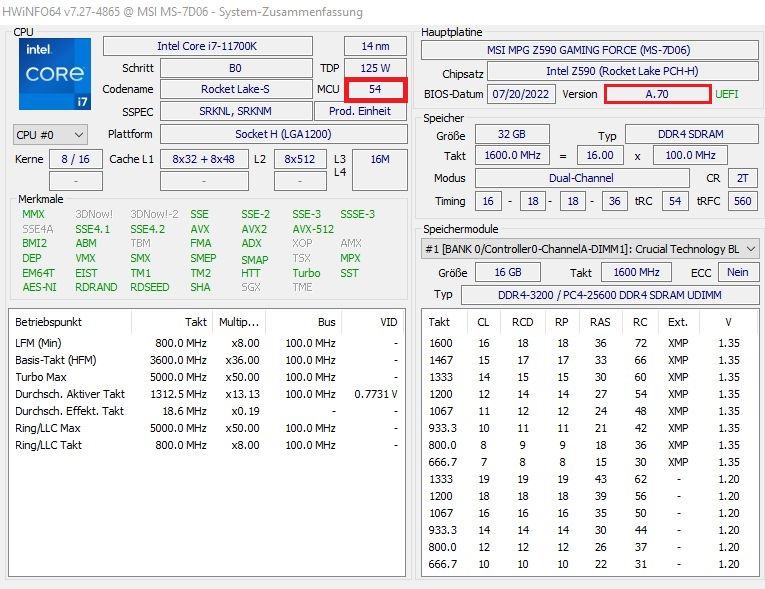Screen dimensions: 765x589
Task: Select the Durchsch. Effekt. Takt row
Action: click(x=207, y=411)
